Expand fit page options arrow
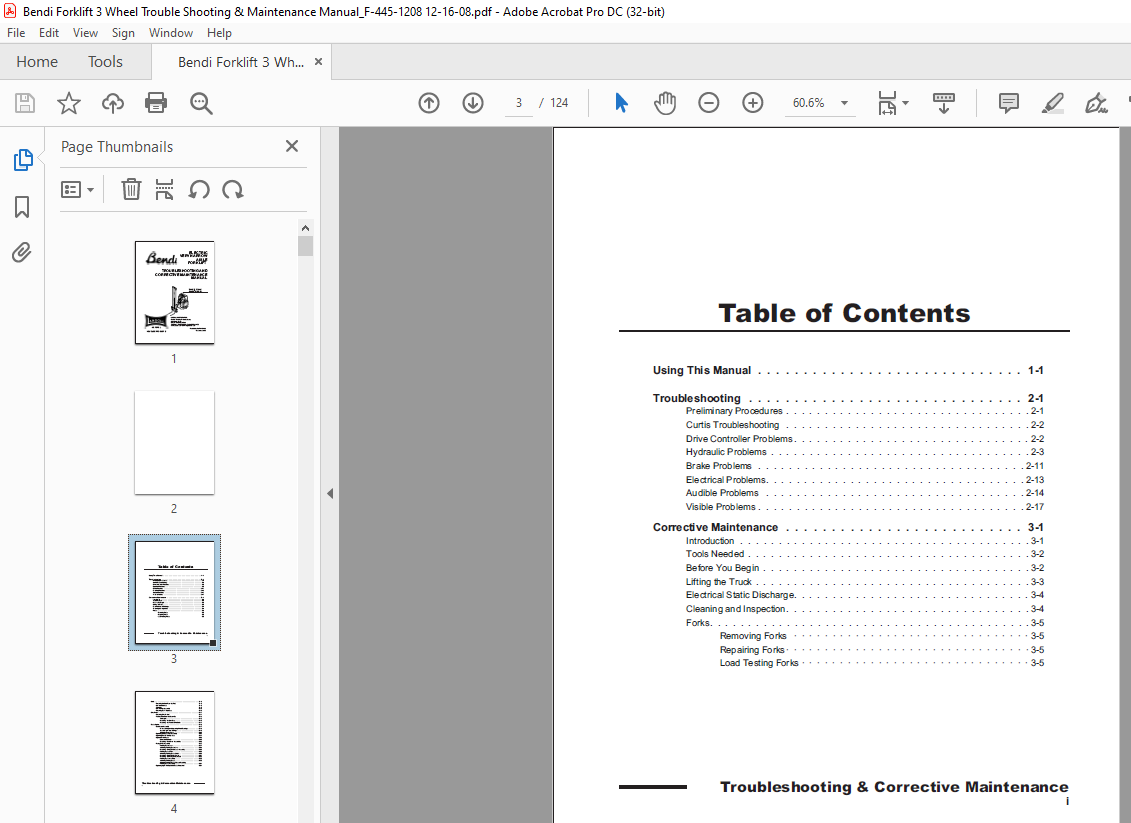Screen dimensions: 1131x823 coord(905,103)
